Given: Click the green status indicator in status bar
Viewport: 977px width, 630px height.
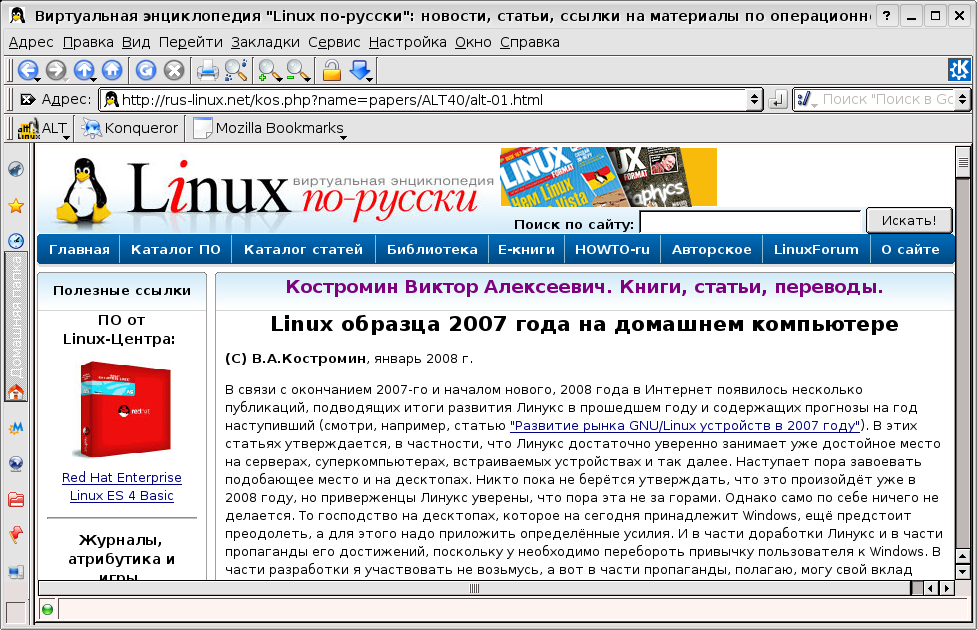Looking at the screenshot, I should [x=47, y=609].
